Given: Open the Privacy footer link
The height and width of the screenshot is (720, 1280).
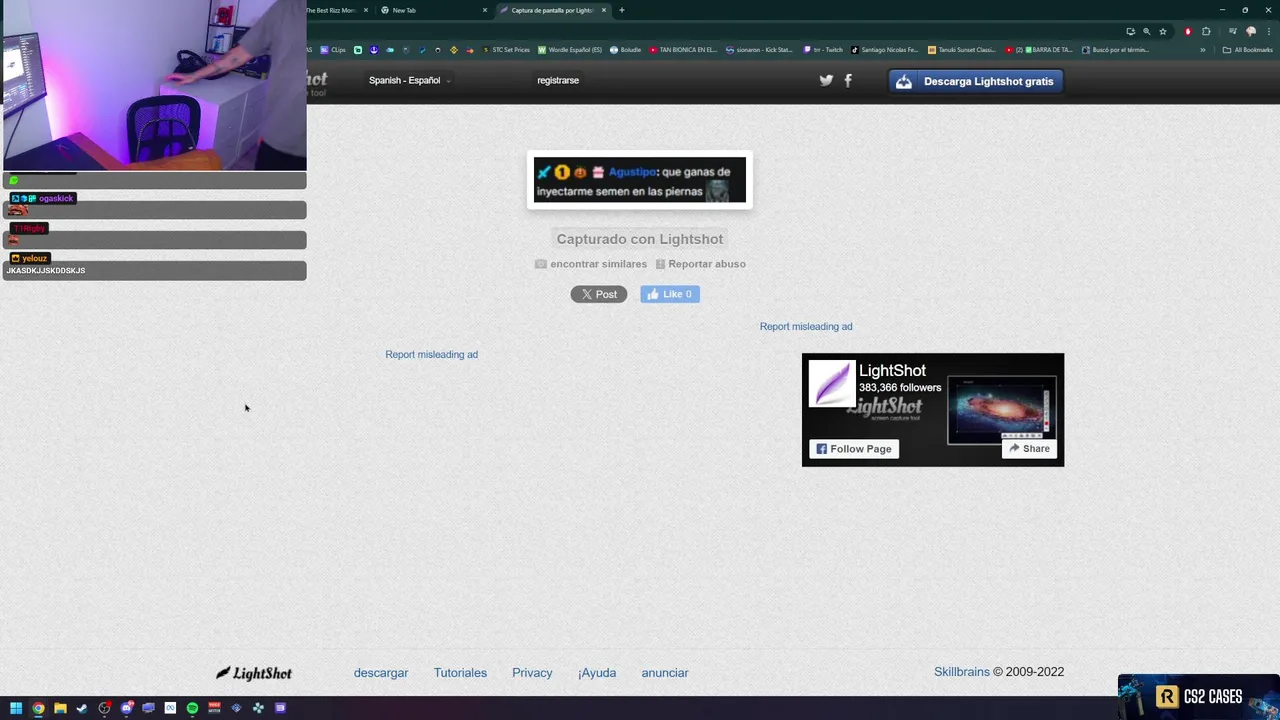Looking at the screenshot, I should pos(532,673).
